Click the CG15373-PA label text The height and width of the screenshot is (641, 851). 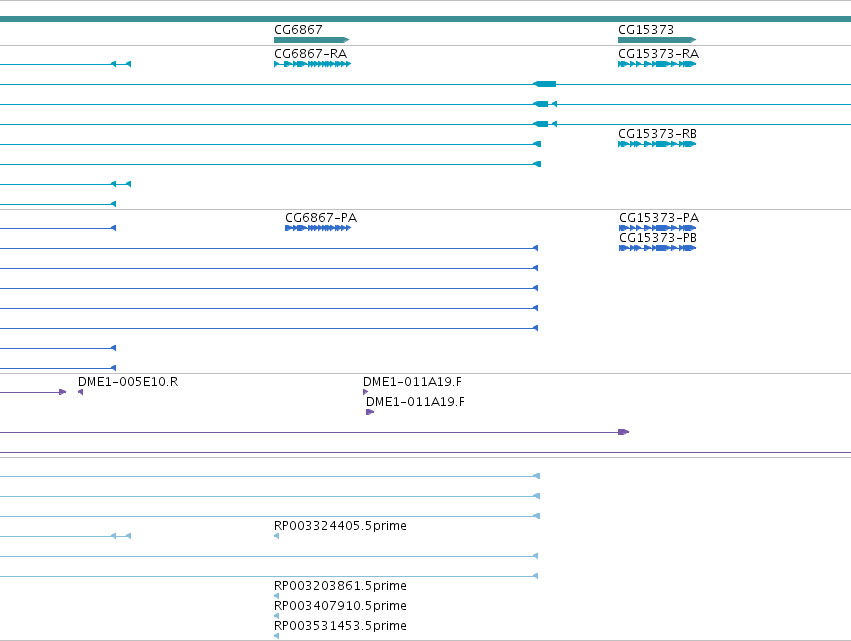coord(659,218)
